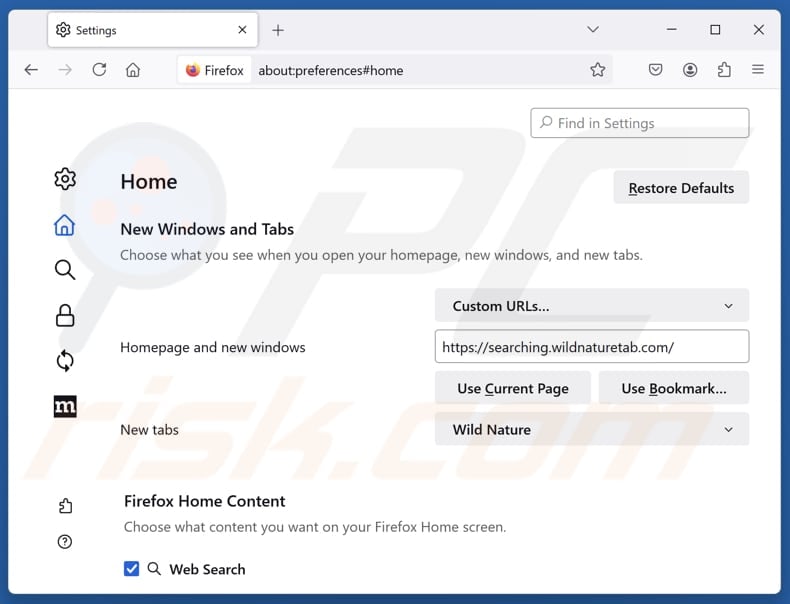
Task: Select the Home category in sidebar
Action: (x=64, y=225)
